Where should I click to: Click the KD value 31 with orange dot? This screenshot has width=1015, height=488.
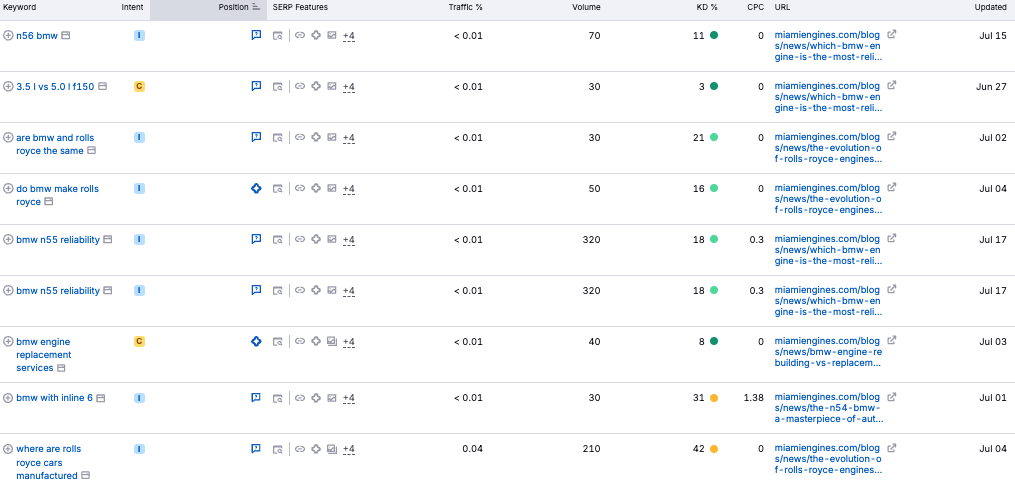click(705, 398)
